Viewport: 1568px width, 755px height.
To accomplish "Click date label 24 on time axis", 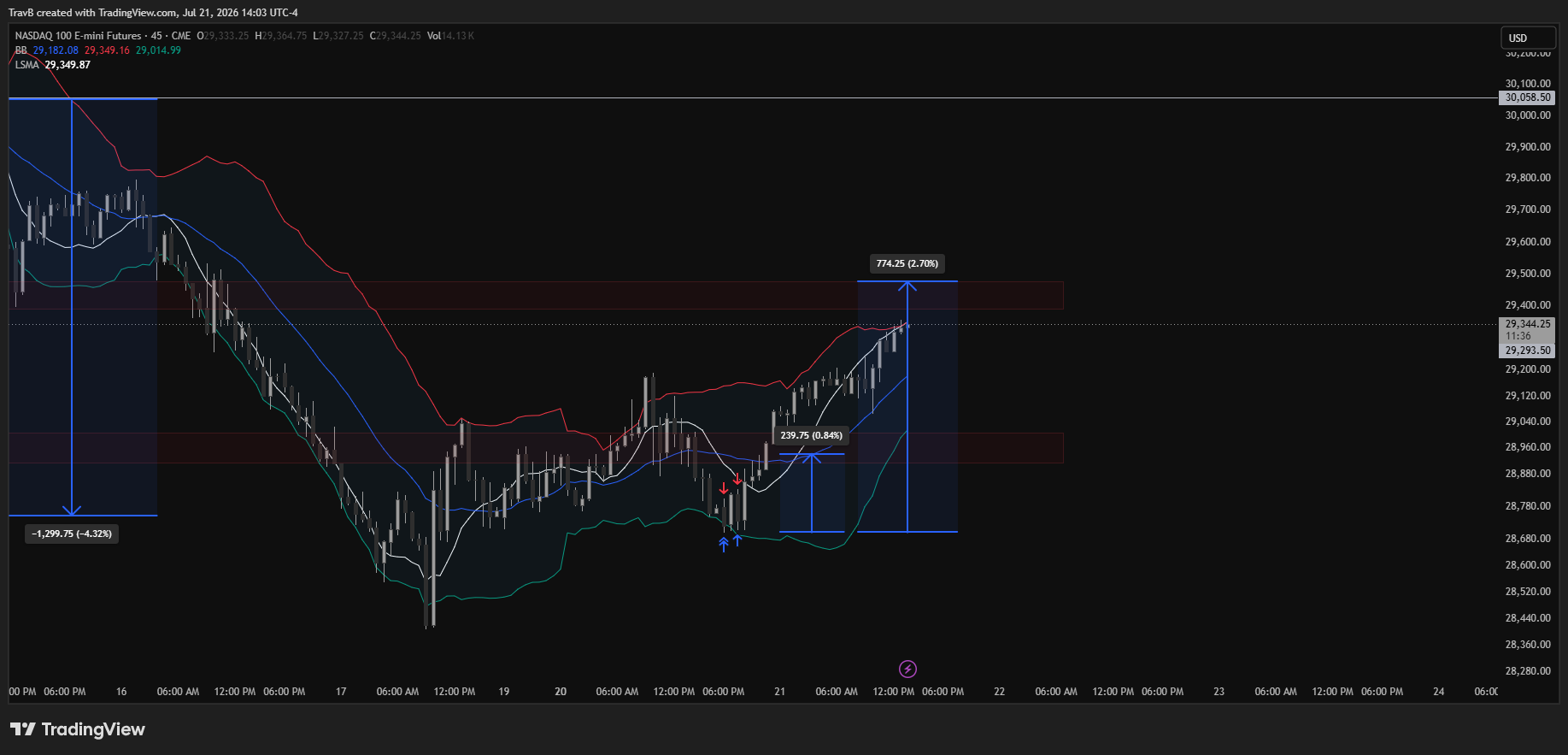I will pos(1439,692).
